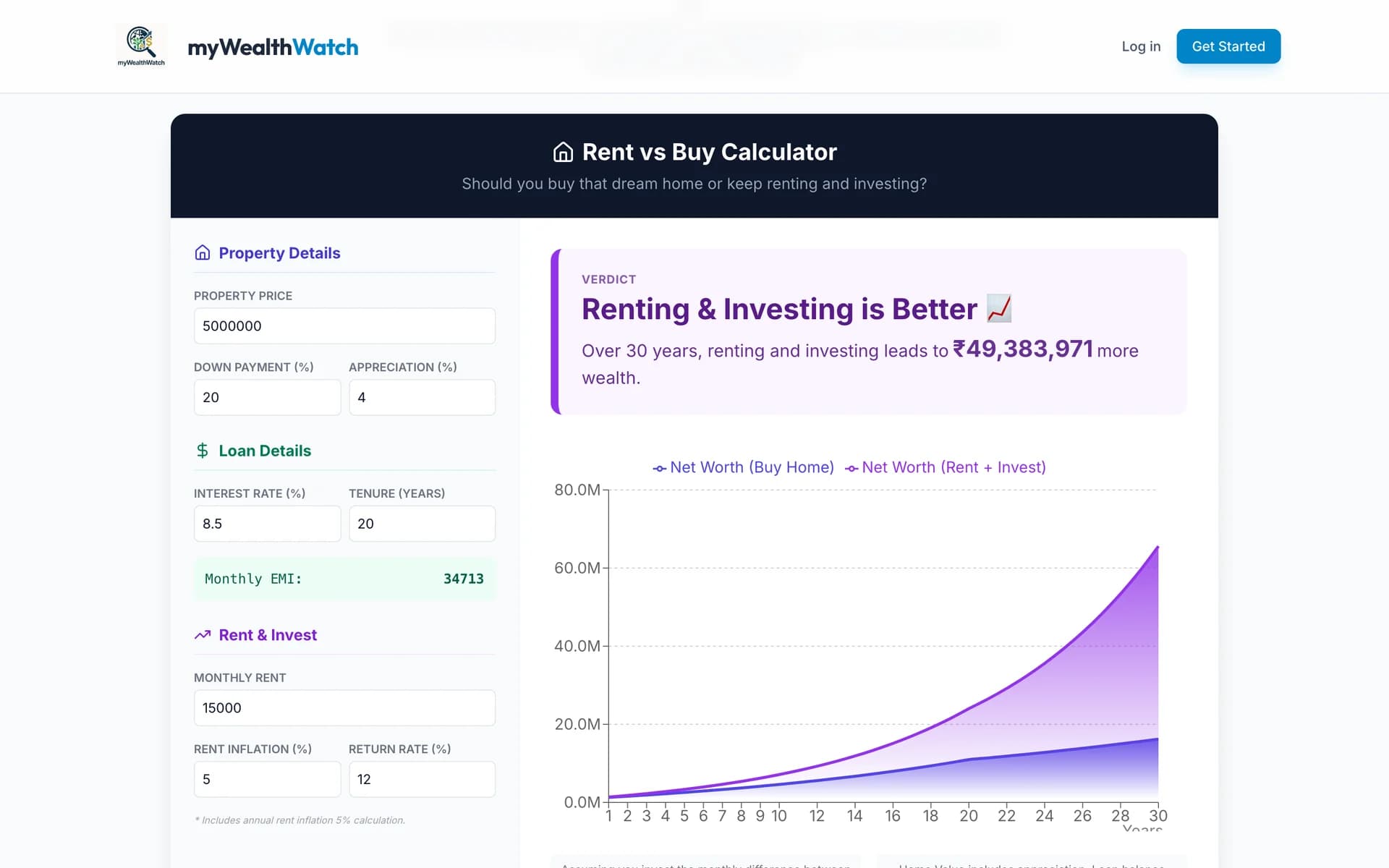Click the myWealthWatch brand name
1389x868 pixels.
click(273, 47)
